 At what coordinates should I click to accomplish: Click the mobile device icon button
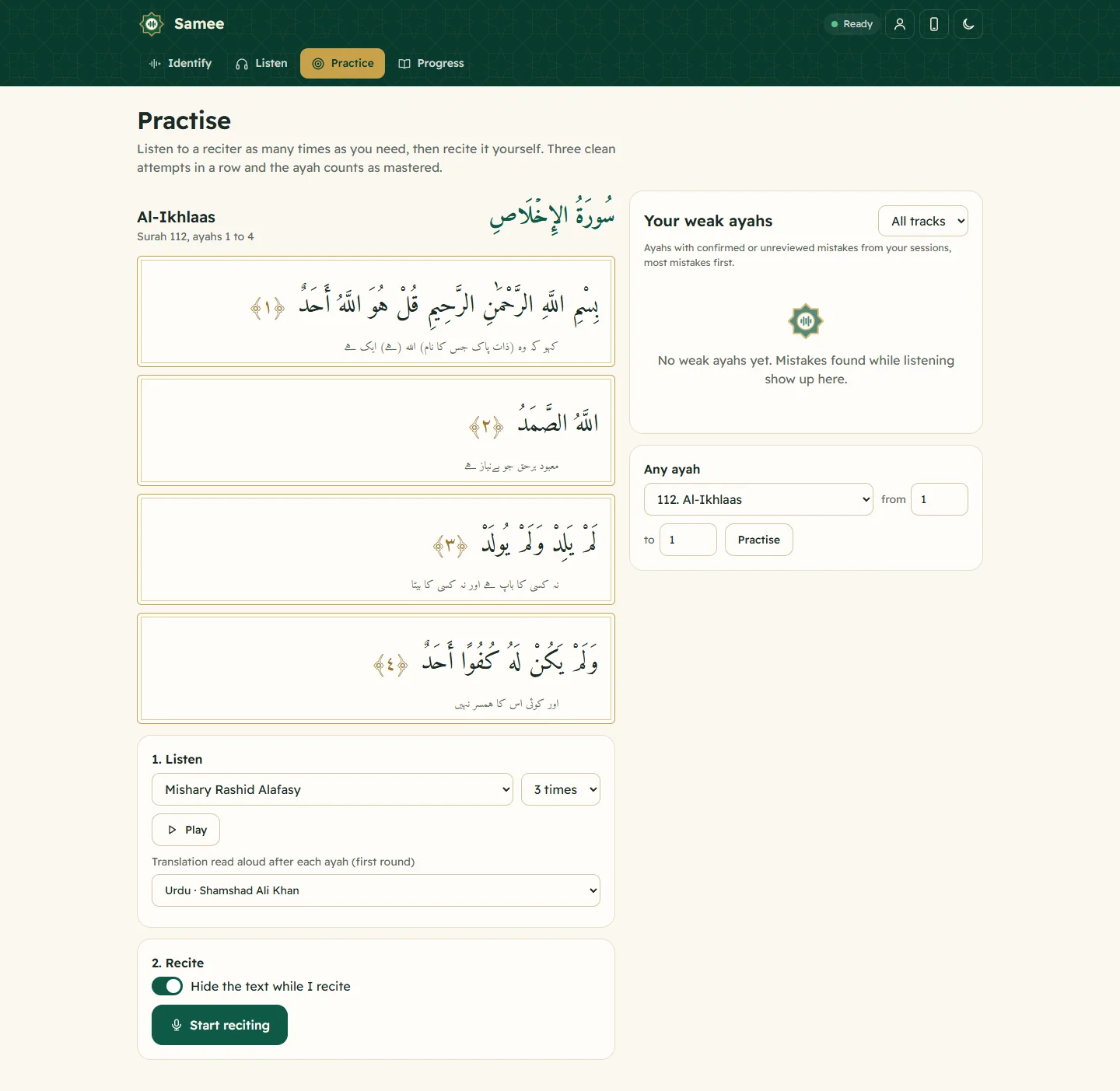click(934, 24)
